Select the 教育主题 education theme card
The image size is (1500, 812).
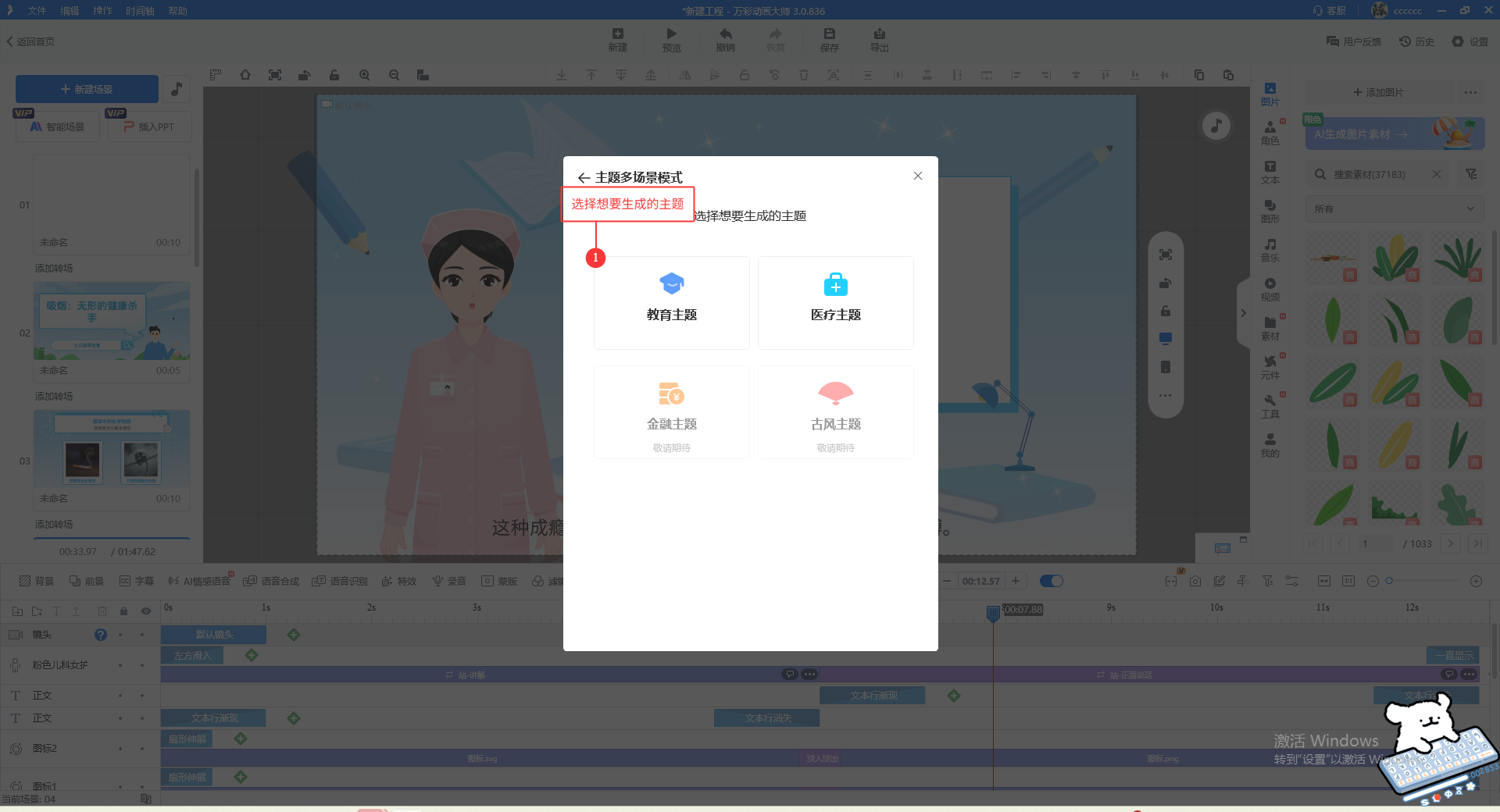click(x=671, y=302)
